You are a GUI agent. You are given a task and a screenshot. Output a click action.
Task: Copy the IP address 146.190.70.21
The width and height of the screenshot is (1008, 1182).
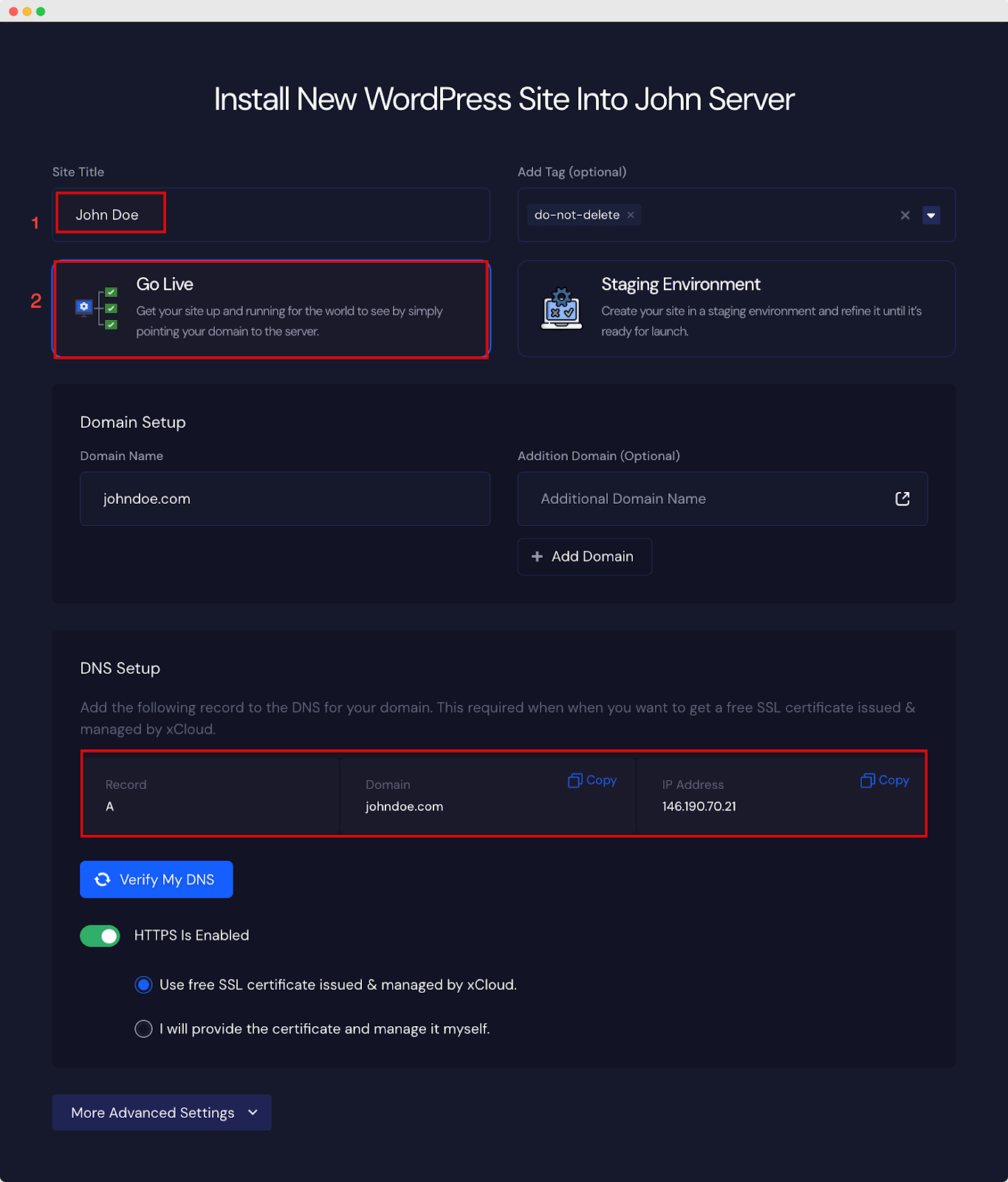tap(885, 780)
